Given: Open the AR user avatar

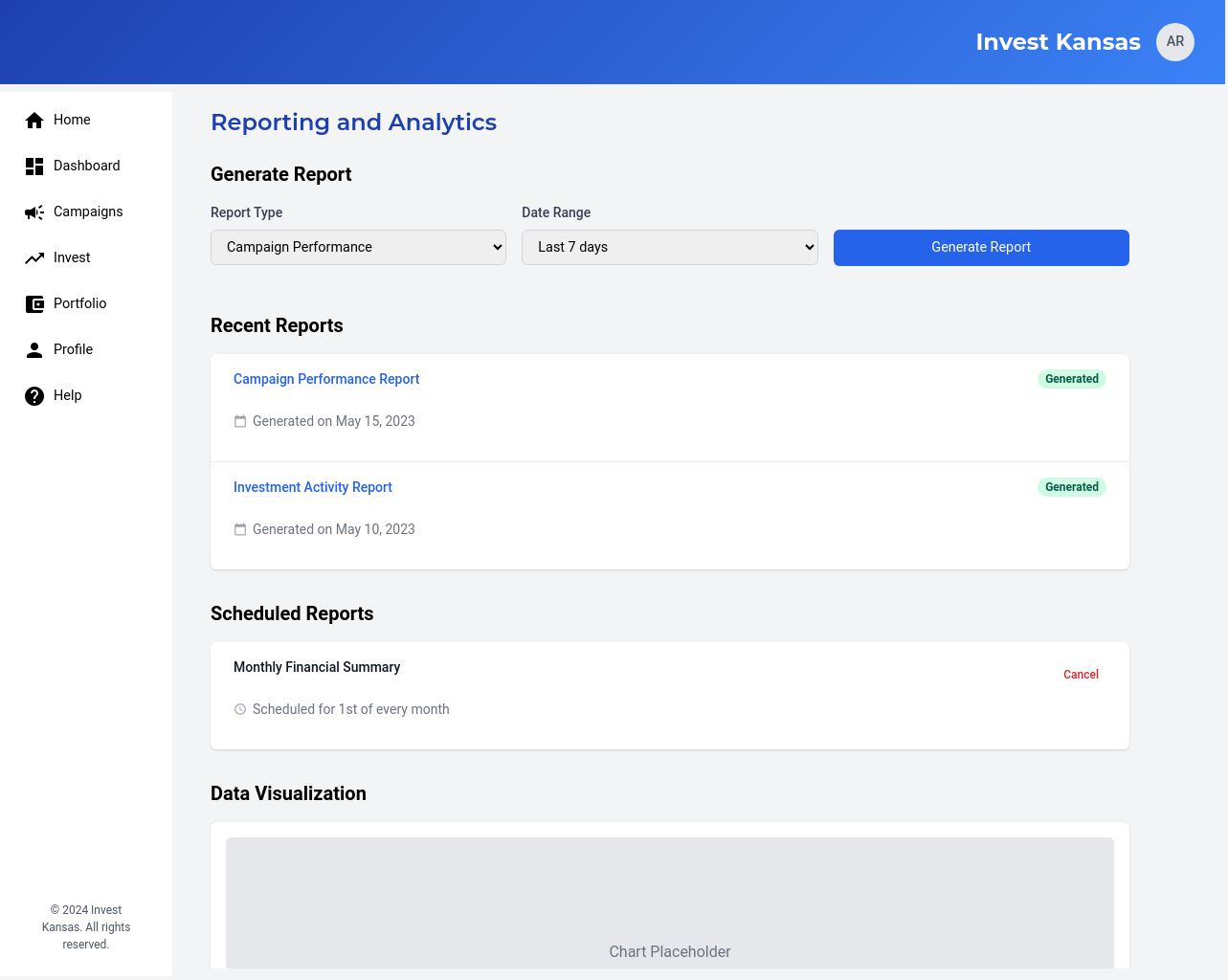Looking at the screenshot, I should pyautogui.click(x=1174, y=42).
